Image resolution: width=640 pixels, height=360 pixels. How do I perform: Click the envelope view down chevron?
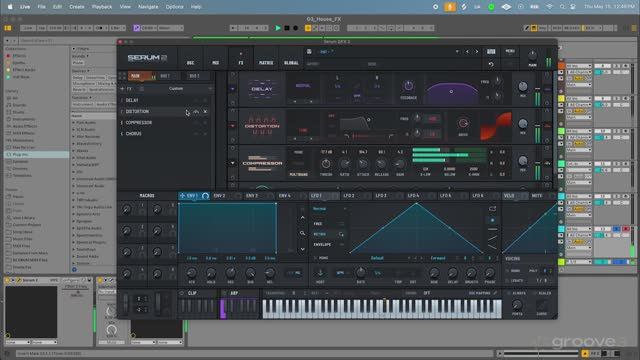point(302,249)
